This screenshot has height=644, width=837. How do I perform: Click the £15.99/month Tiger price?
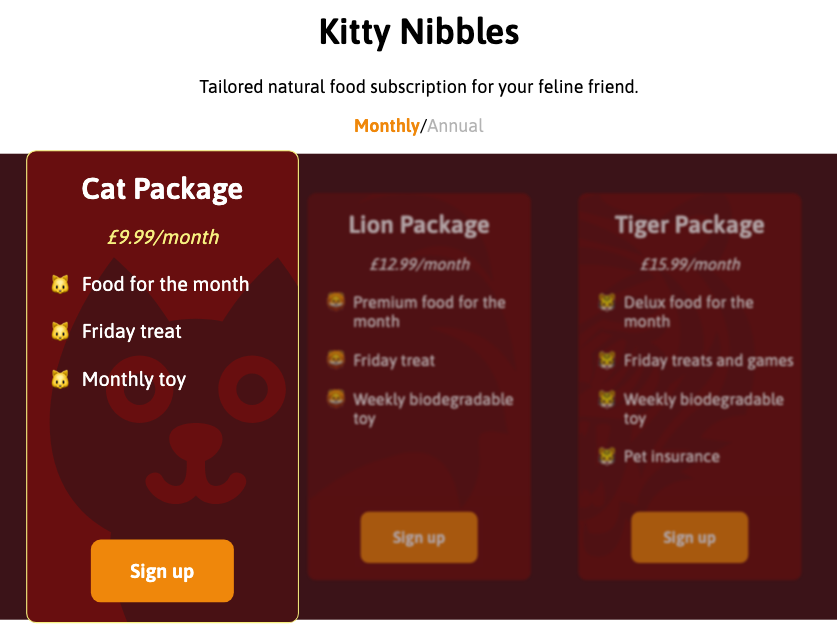690,265
